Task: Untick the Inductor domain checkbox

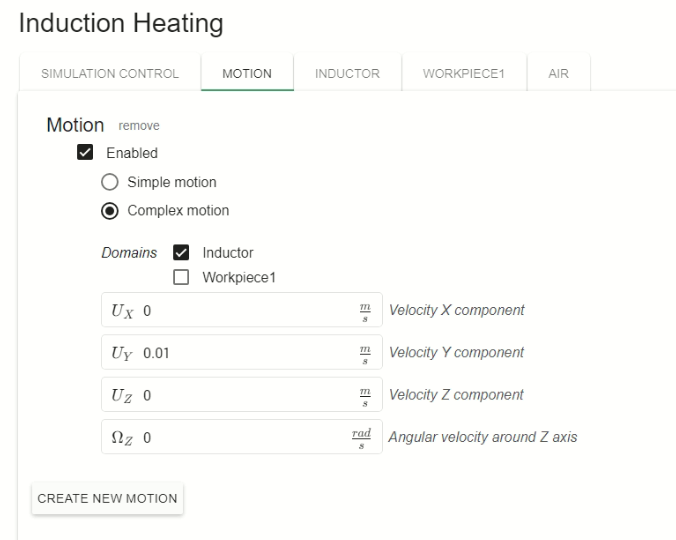Action: [x=181, y=253]
